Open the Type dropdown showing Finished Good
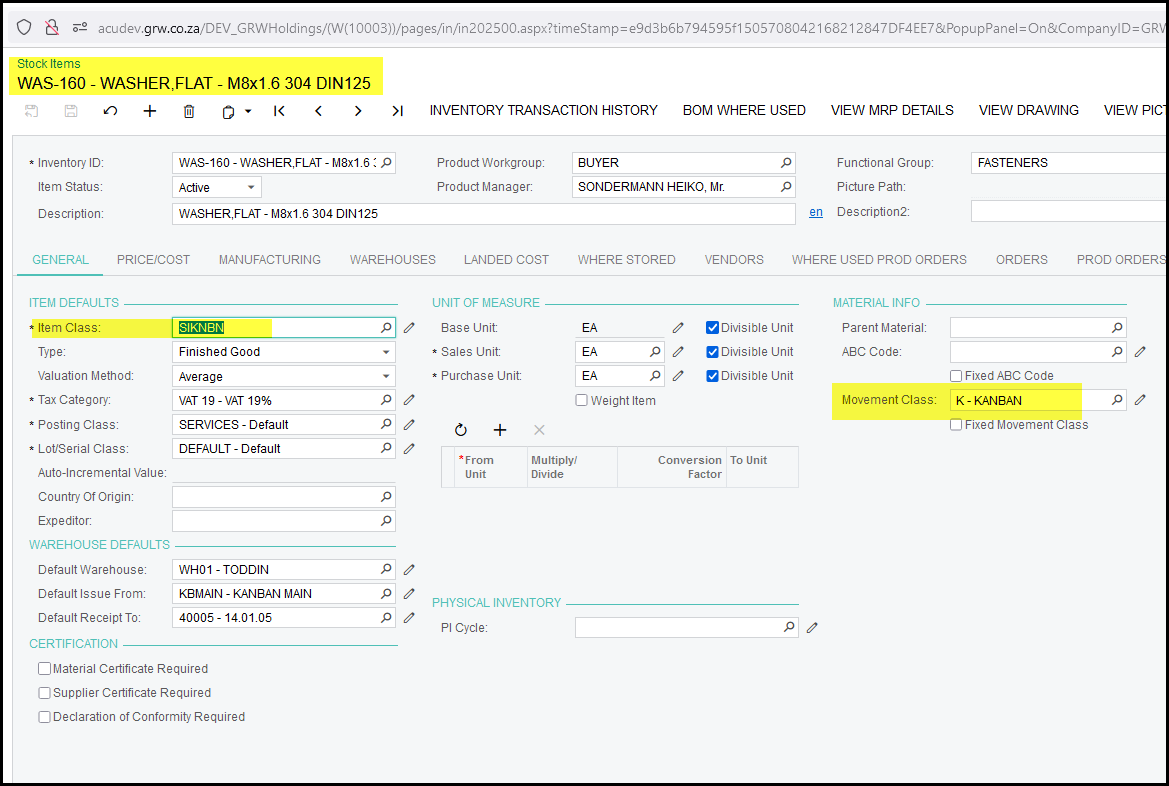The height and width of the screenshot is (786, 1169). [x=386, y=353]
